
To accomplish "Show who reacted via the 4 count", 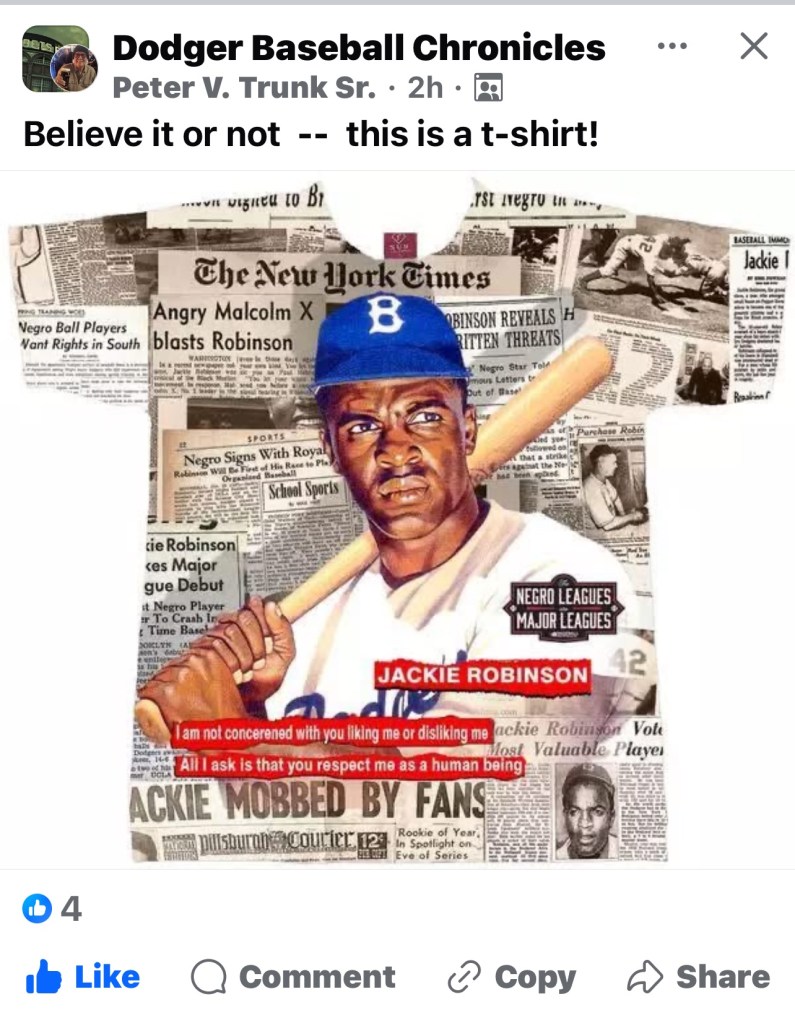I will pos(71,908).
